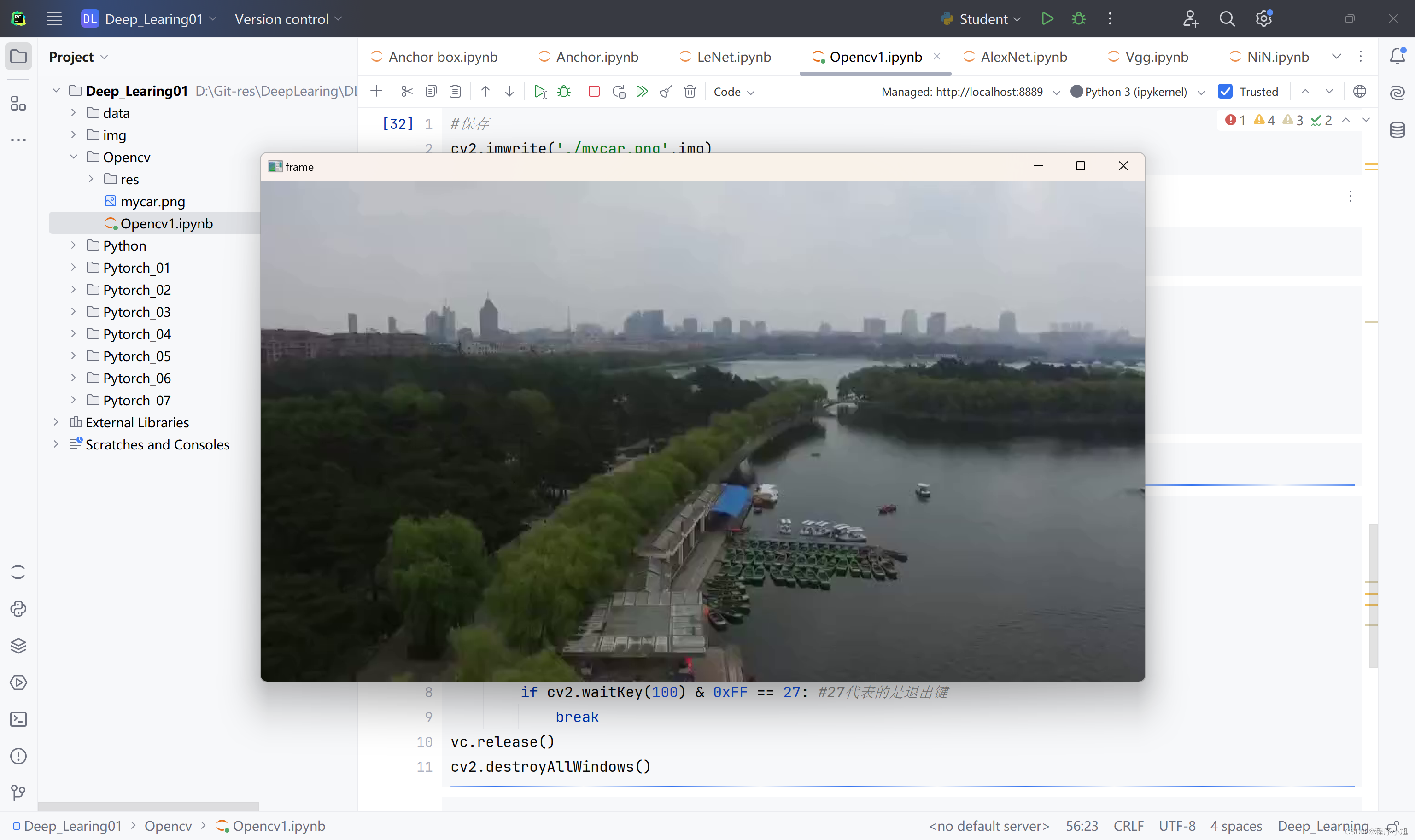Restart the kernel
The height and width of the screenshot is (840, 1415).
[619, 91]
